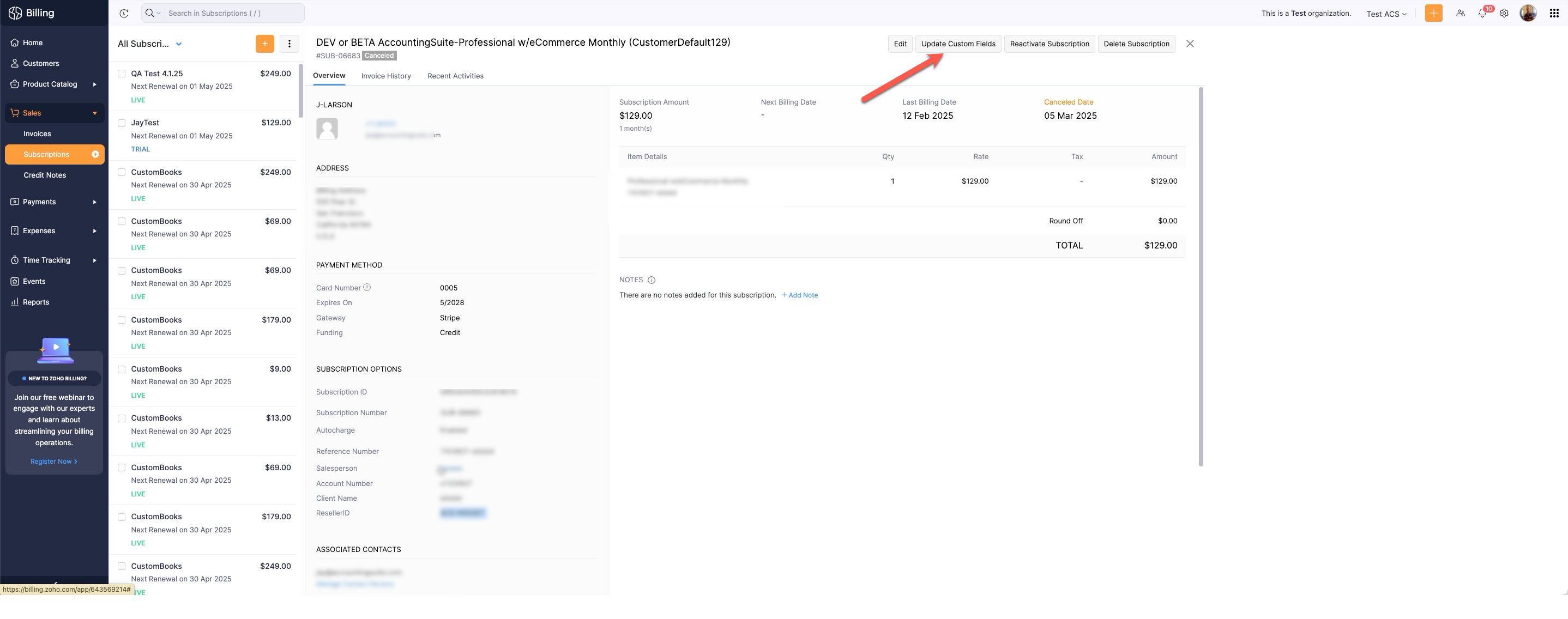Open the apps grid launcher icon
The height and width of the screenshot is (619, 1568).
point(1553,14)
